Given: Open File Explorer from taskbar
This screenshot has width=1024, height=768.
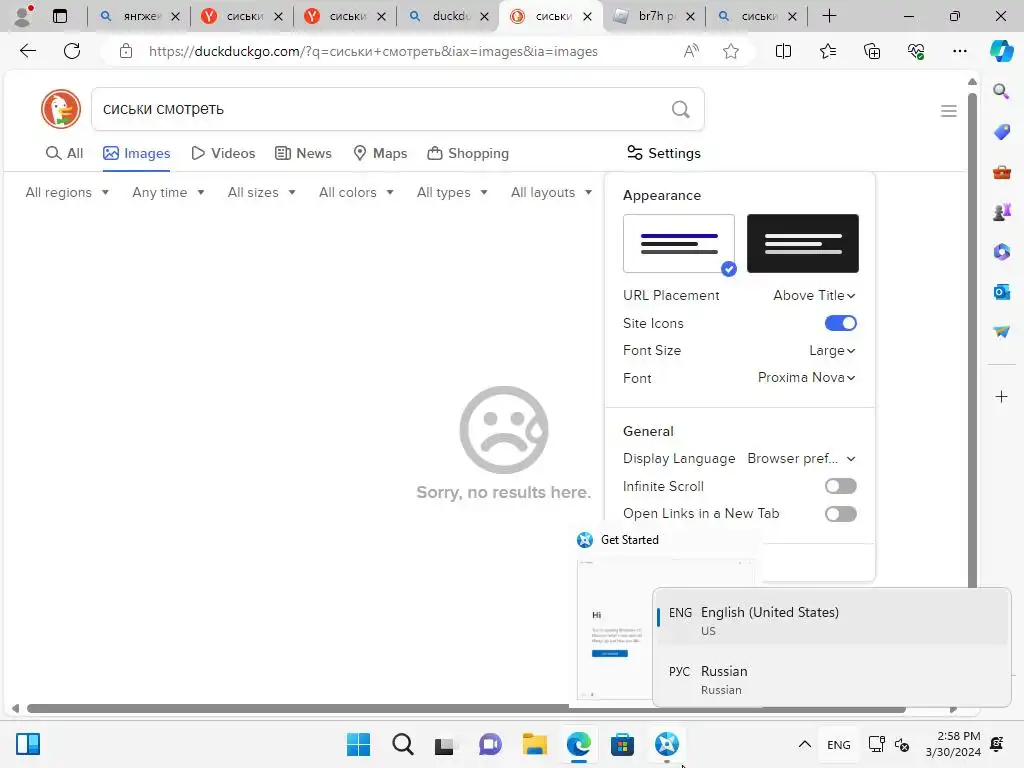Looking at the screenshot, I should tap(534, 744).
